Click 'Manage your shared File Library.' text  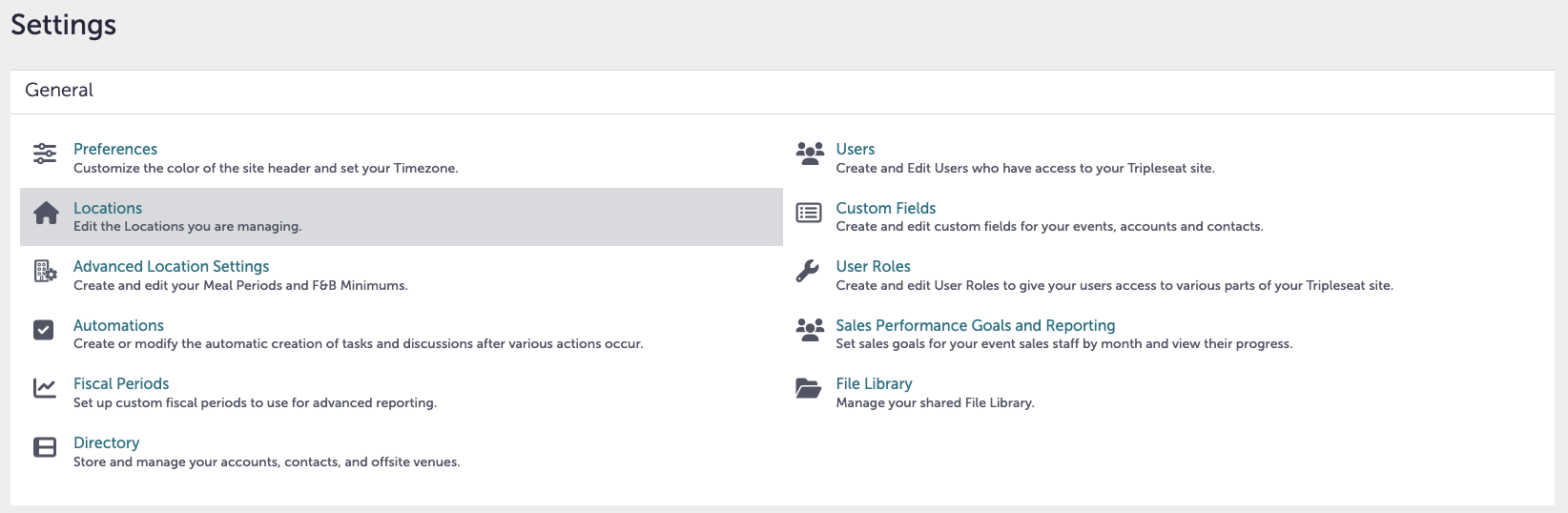pos(936,402)
